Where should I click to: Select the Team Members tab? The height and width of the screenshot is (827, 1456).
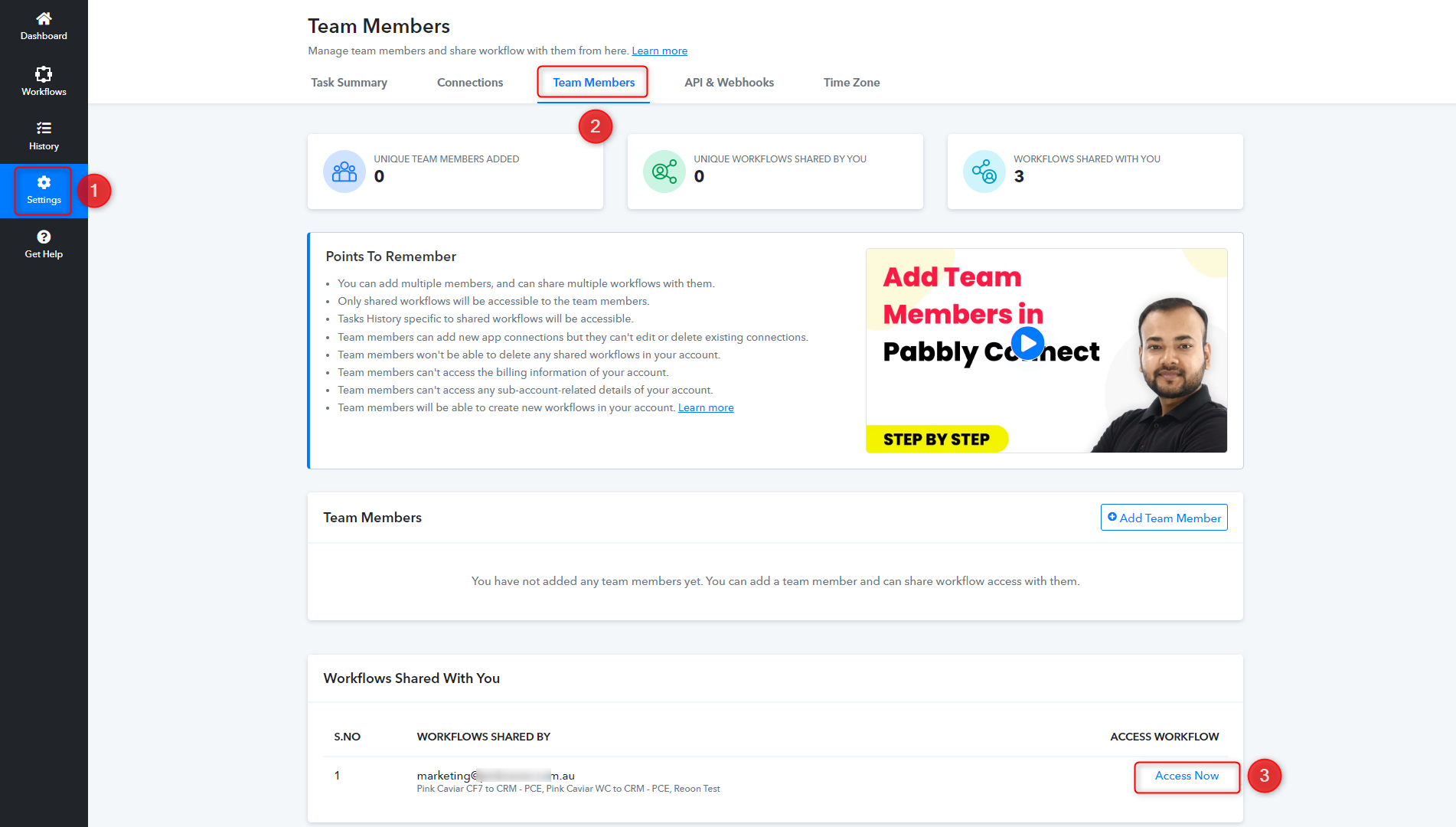coord(594,82)
